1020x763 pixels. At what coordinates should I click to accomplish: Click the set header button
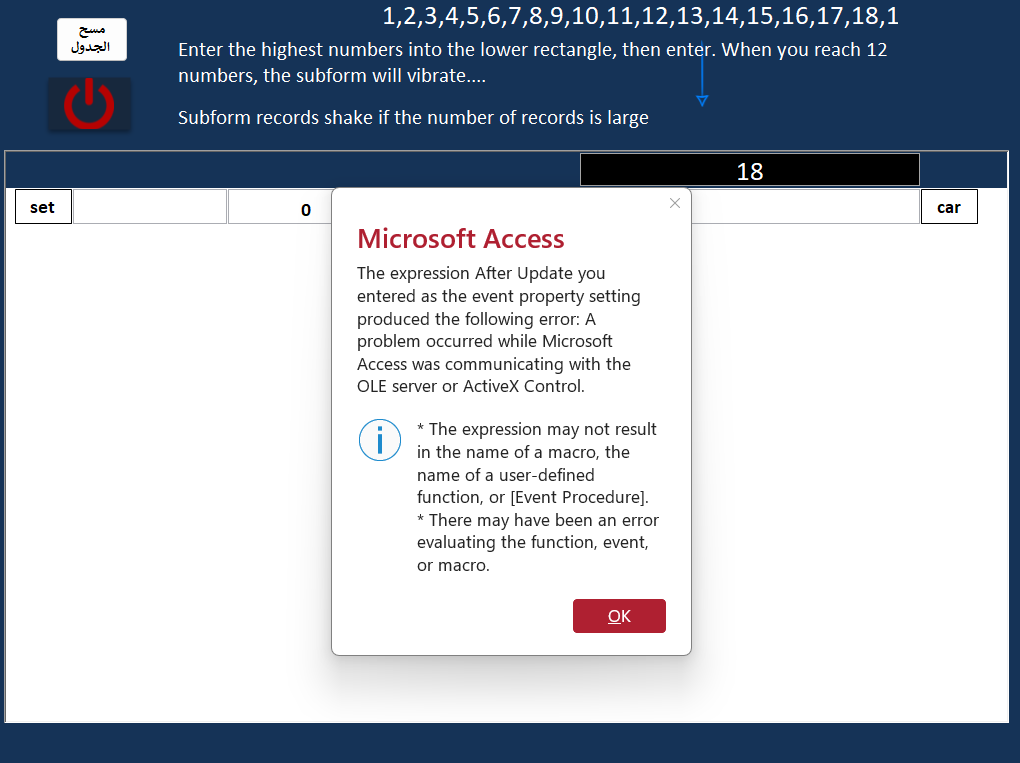point(43,207)
